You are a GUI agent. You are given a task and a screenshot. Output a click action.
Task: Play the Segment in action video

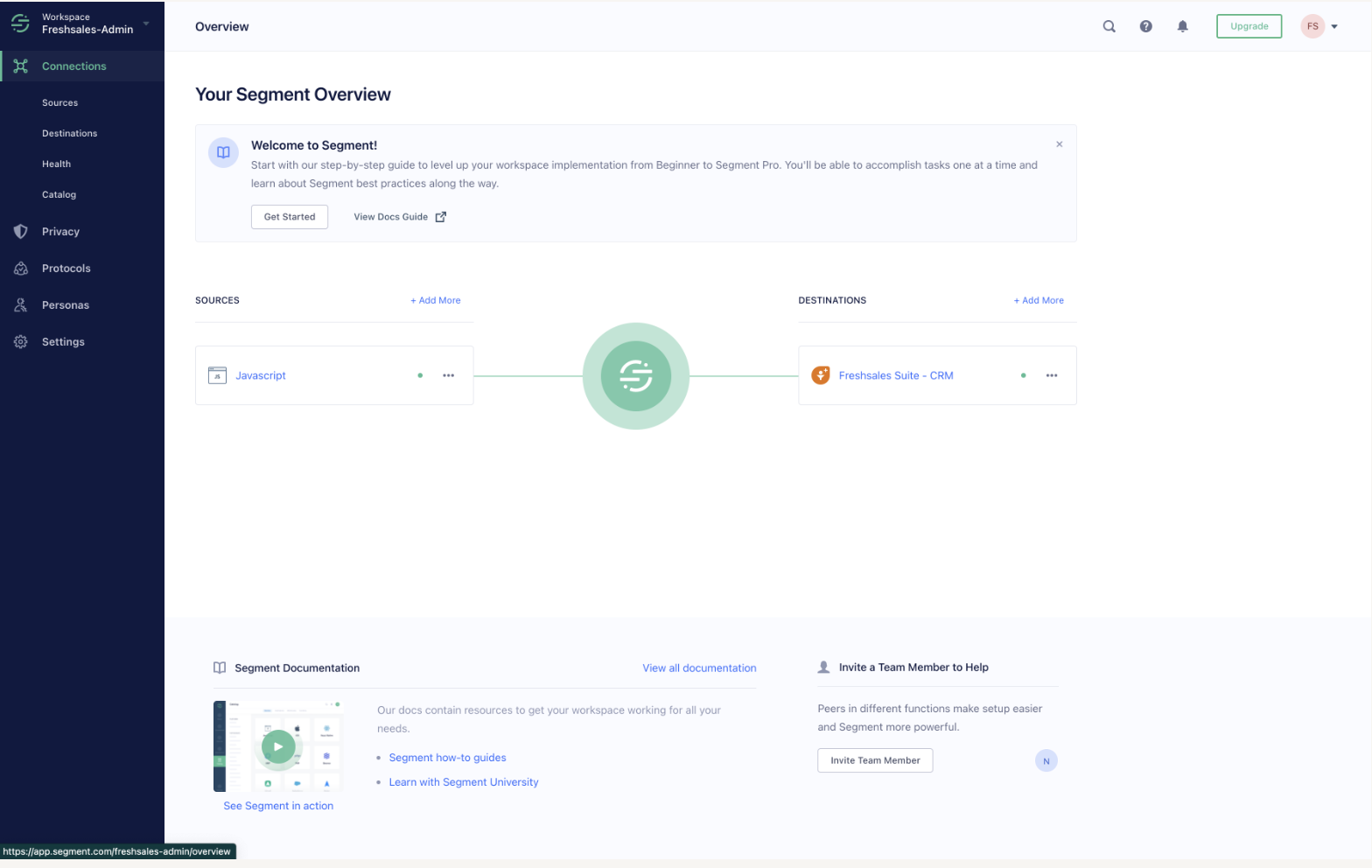point(278,746)
